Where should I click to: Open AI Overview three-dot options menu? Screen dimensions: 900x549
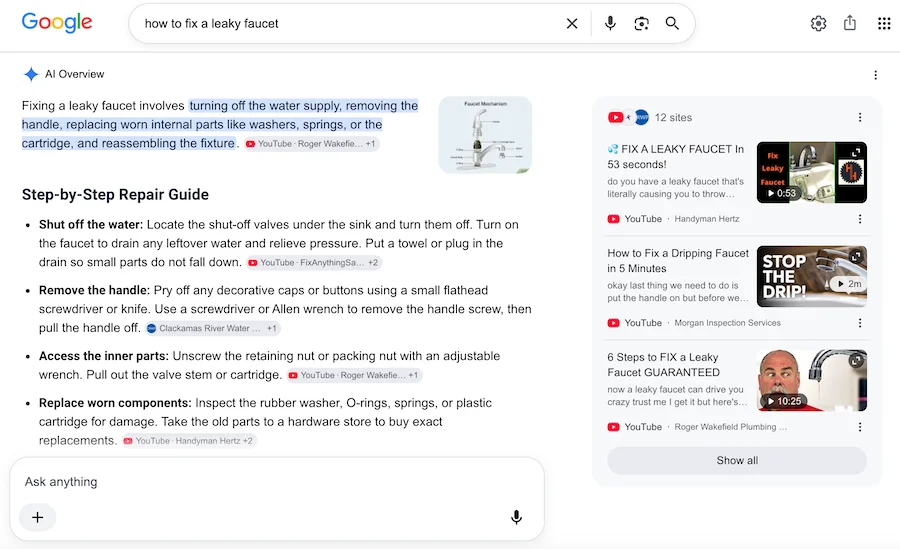coord(875,75)
